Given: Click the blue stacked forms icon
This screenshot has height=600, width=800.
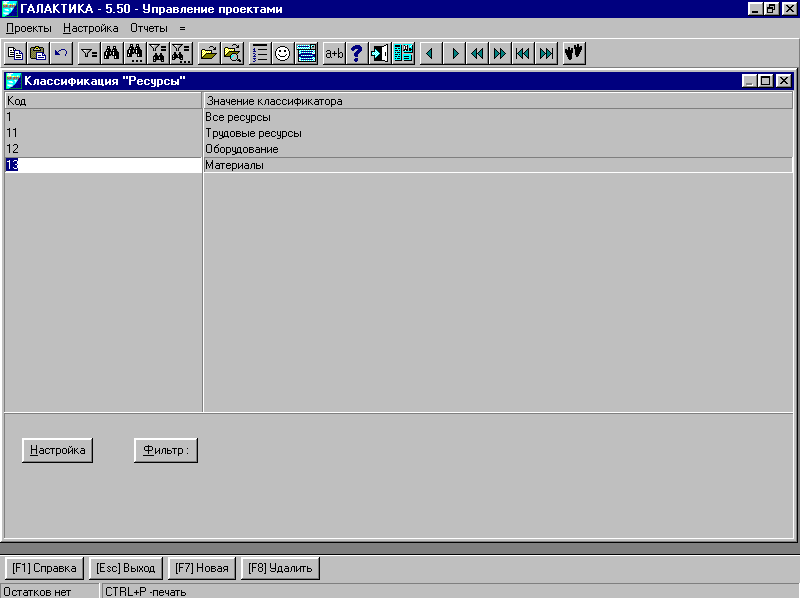Looking at the screenshot, I should coord(306,53).
